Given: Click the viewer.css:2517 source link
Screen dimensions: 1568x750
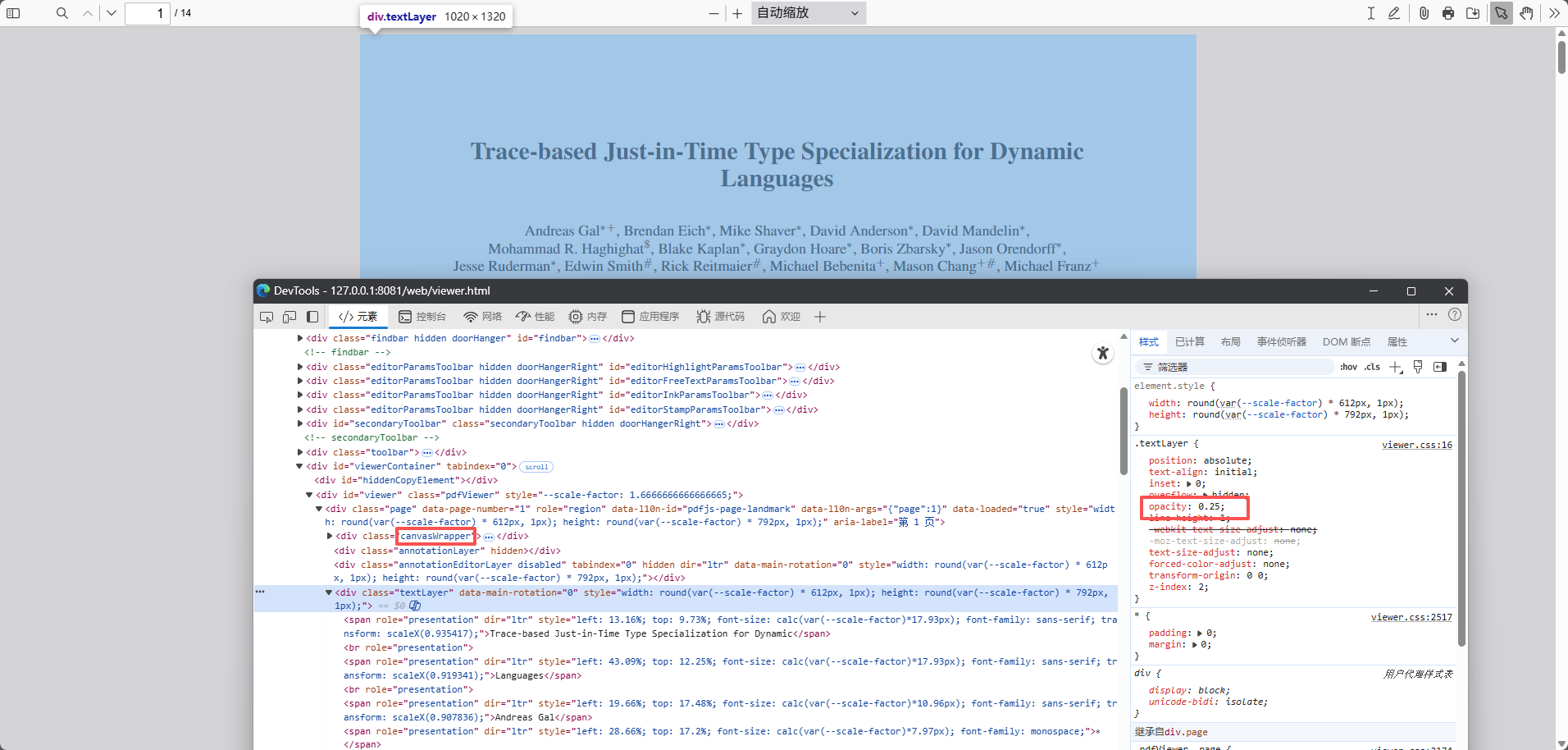Looking at the screenshot, I should 1411,617.
